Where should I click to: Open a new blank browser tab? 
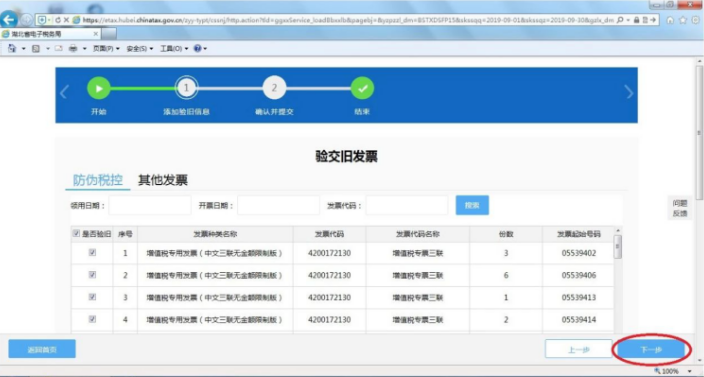coord(110,34)
